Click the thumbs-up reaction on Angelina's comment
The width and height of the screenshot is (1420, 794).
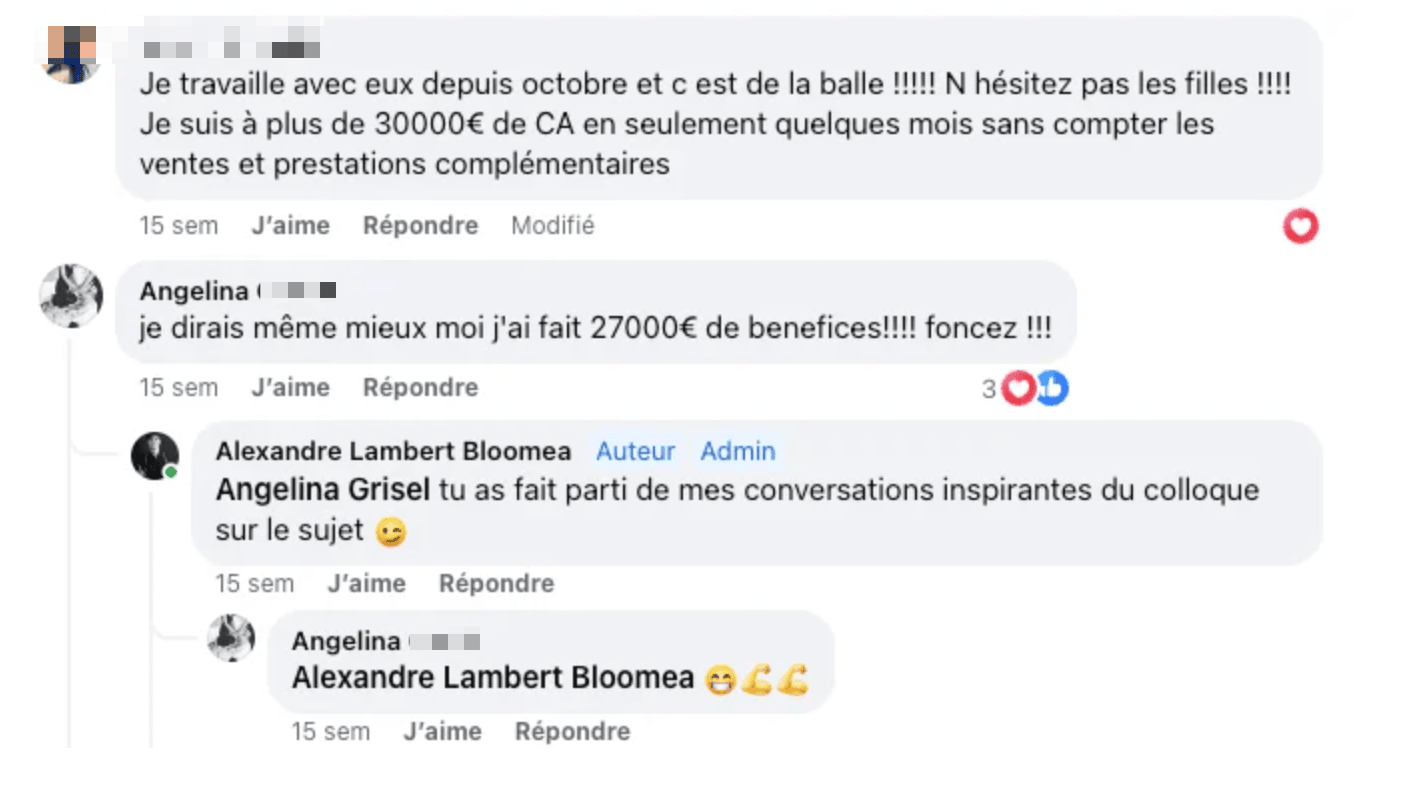tap(1051, 388)
